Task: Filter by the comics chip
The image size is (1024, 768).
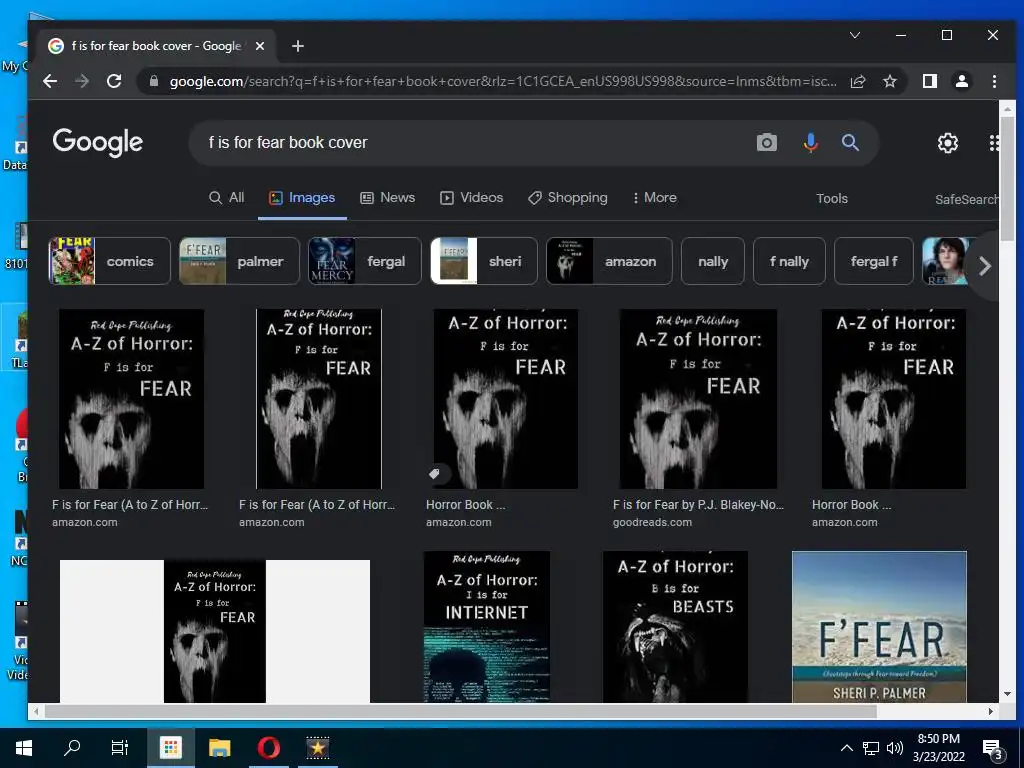Action: tap(110, 261)
